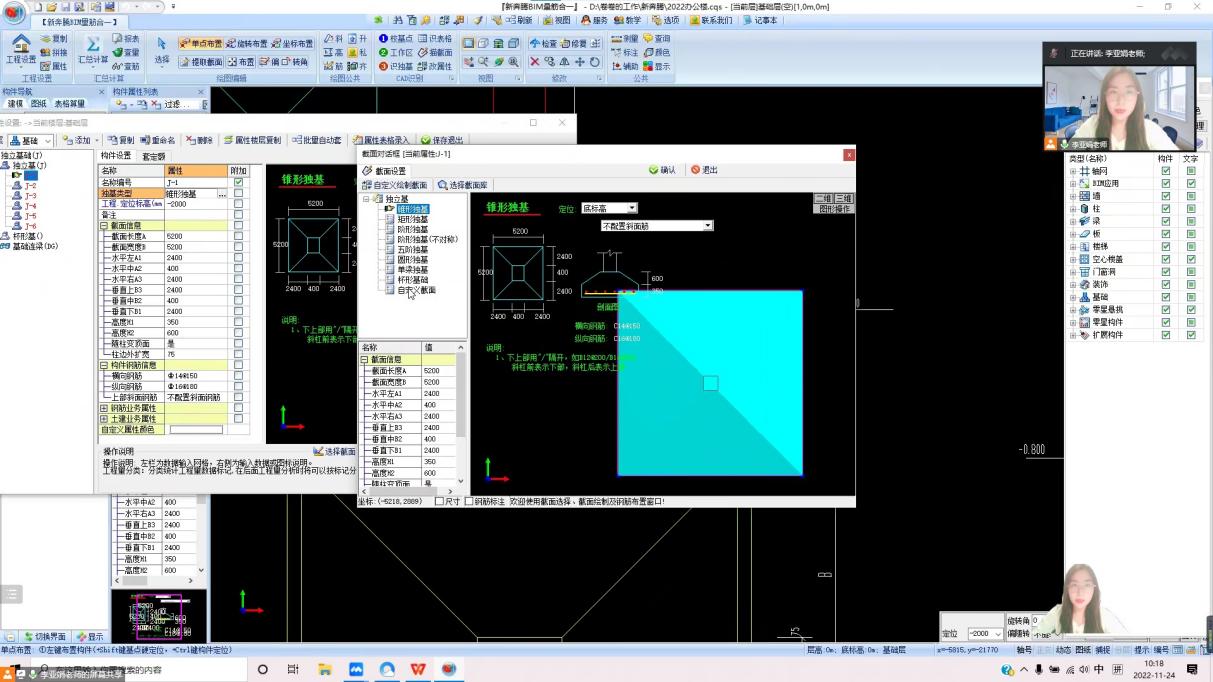
Task: Enable 钢筋标注 checkbox in section dialog
Action: point(469,501)
